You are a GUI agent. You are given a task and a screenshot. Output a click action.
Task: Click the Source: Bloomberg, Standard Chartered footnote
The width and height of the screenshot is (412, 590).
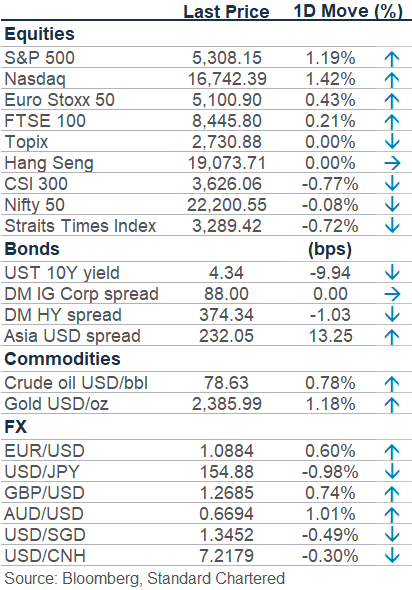coord(144,579)
